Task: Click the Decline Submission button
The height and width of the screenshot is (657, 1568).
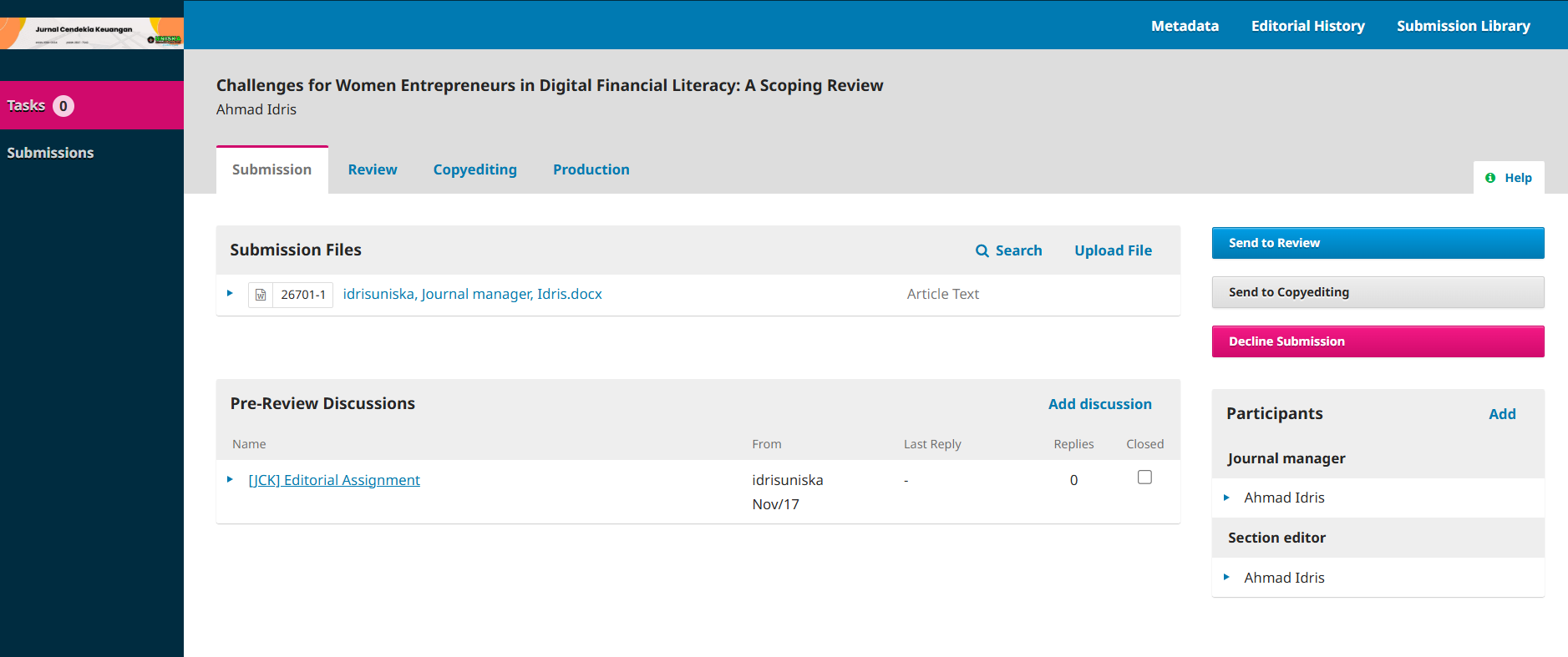Action: pos(1378,341)
